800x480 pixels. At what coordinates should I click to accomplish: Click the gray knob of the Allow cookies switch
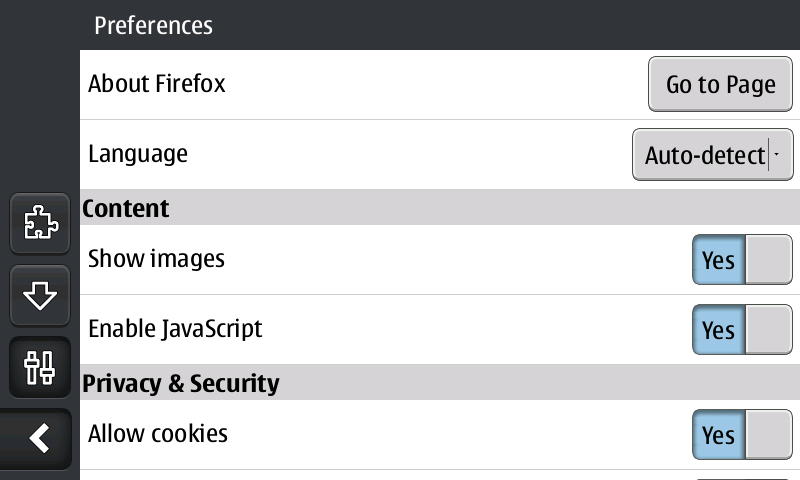(x=769, y=435)
